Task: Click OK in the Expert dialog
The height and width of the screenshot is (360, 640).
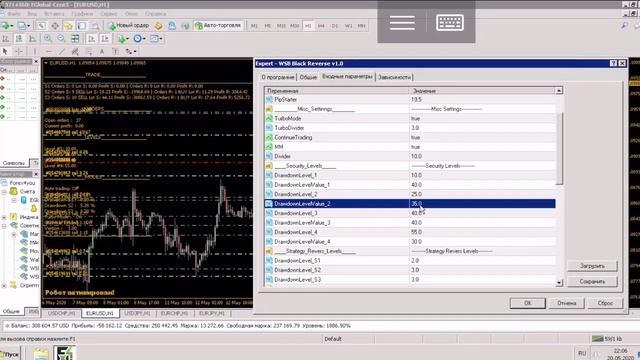Action: (x=527, y=303)
